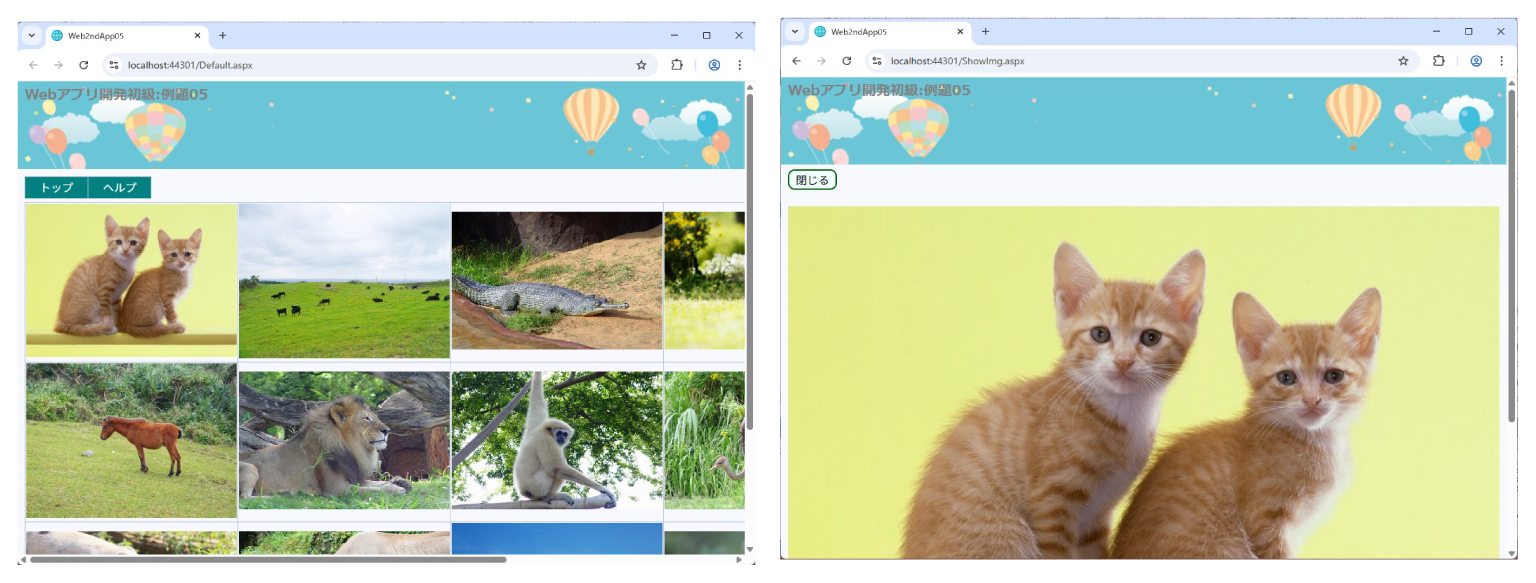The height and width of the screenshot is (583, 1536).
Task: Open the tab search chevron in the right window
Action: tap(794, 31)
